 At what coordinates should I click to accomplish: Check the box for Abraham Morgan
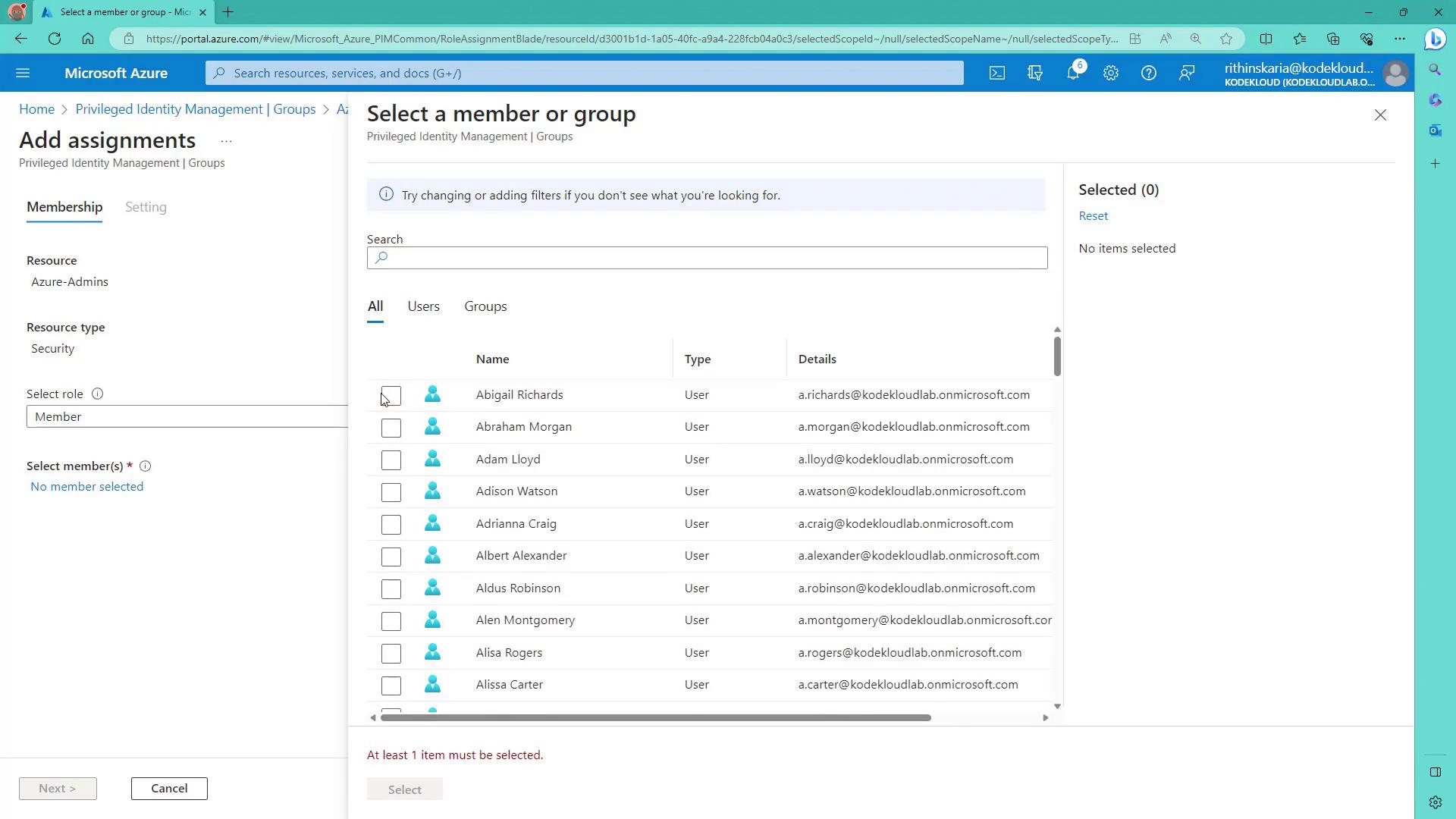point(391,428)
